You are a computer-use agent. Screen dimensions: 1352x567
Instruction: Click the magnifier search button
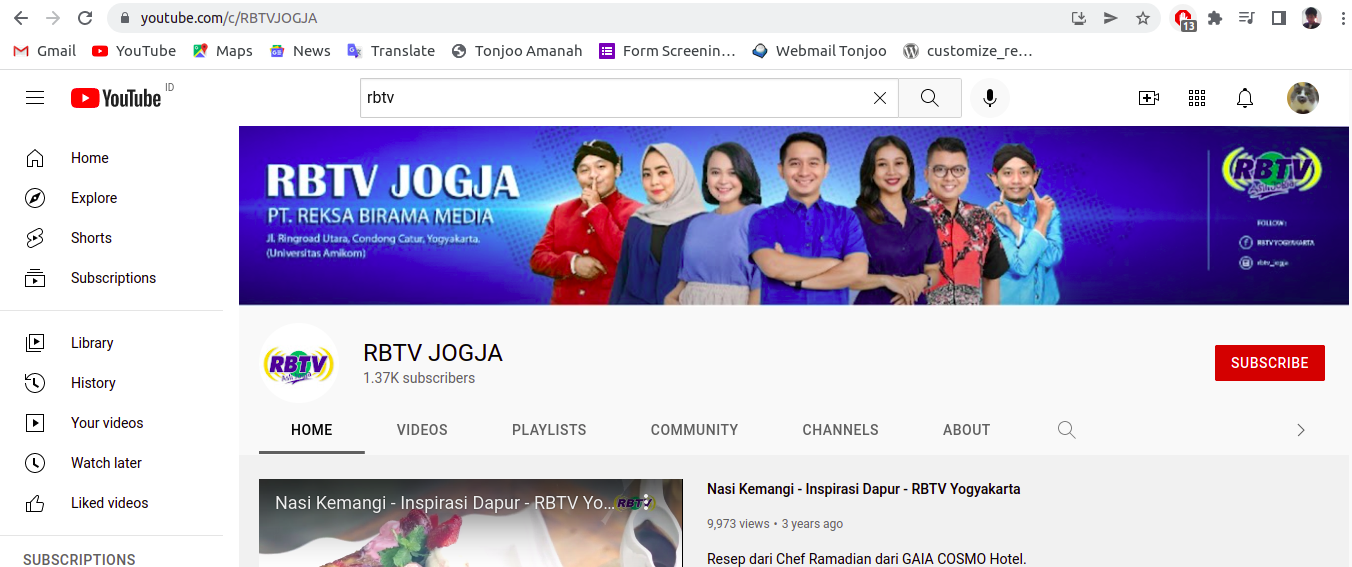[930, 98]
